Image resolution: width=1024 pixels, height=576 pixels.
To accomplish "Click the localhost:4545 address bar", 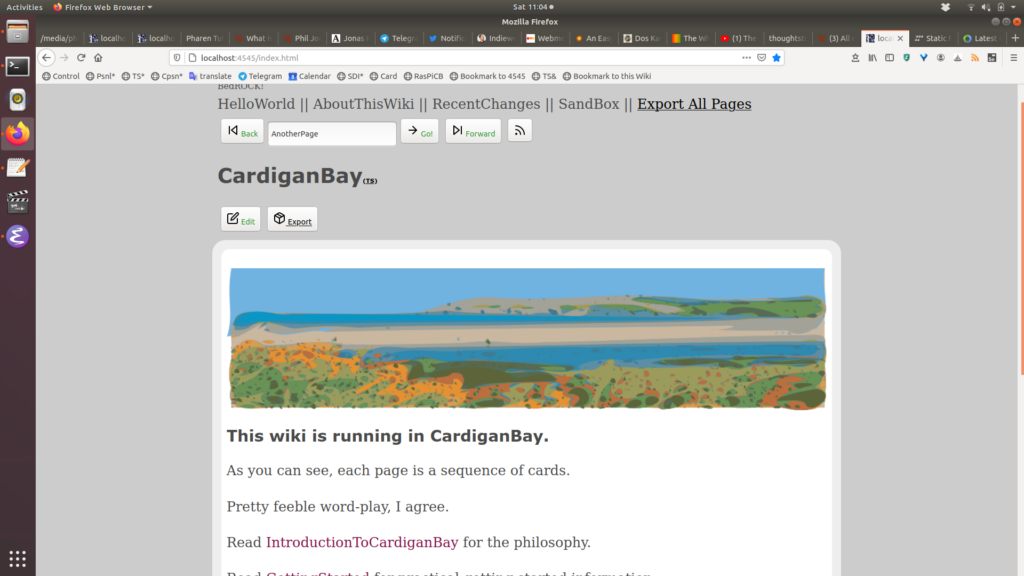I will 457,57.
